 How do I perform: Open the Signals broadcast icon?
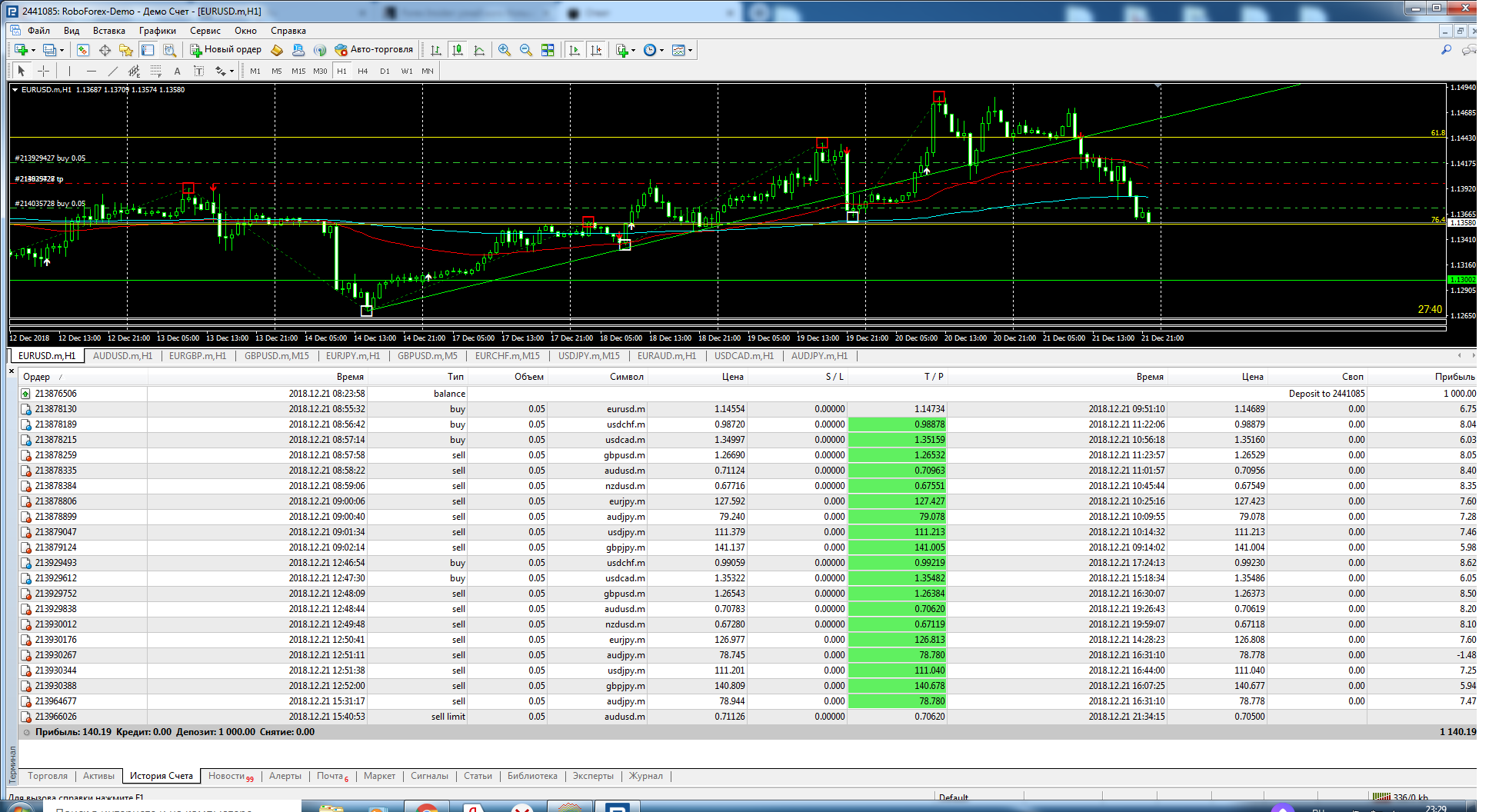point(320,50)
